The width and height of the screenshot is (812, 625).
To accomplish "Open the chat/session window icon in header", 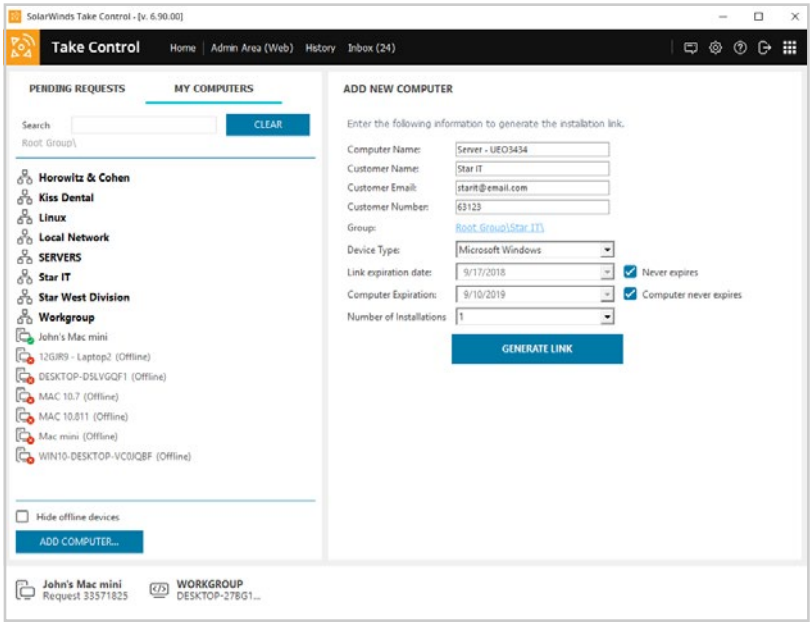I will point(690,48).
